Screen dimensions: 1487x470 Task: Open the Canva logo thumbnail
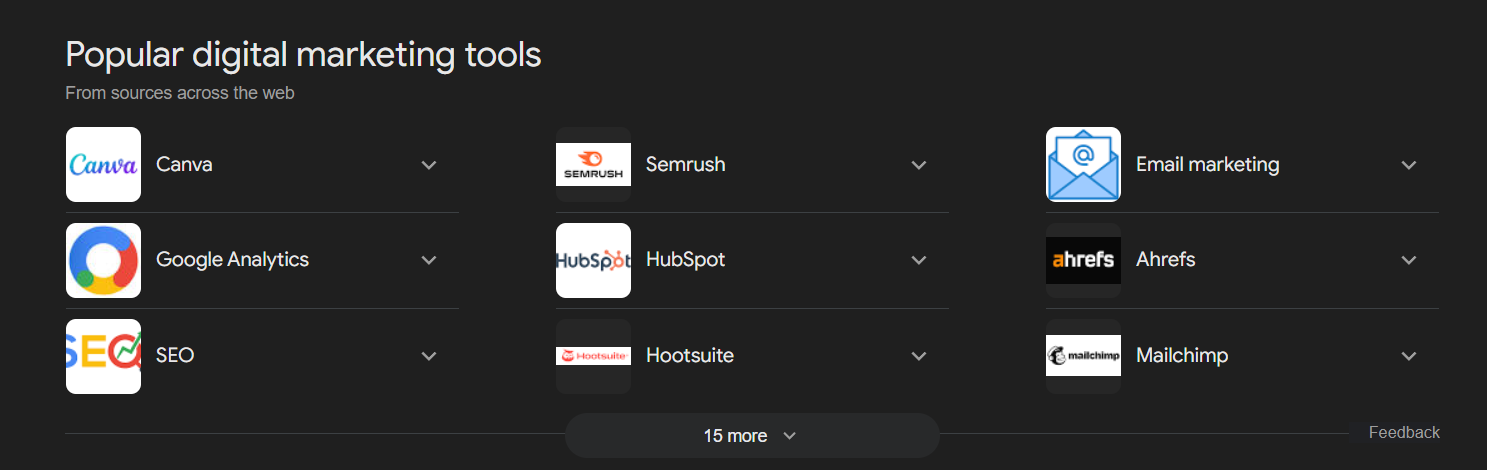(x=103, y=164)
